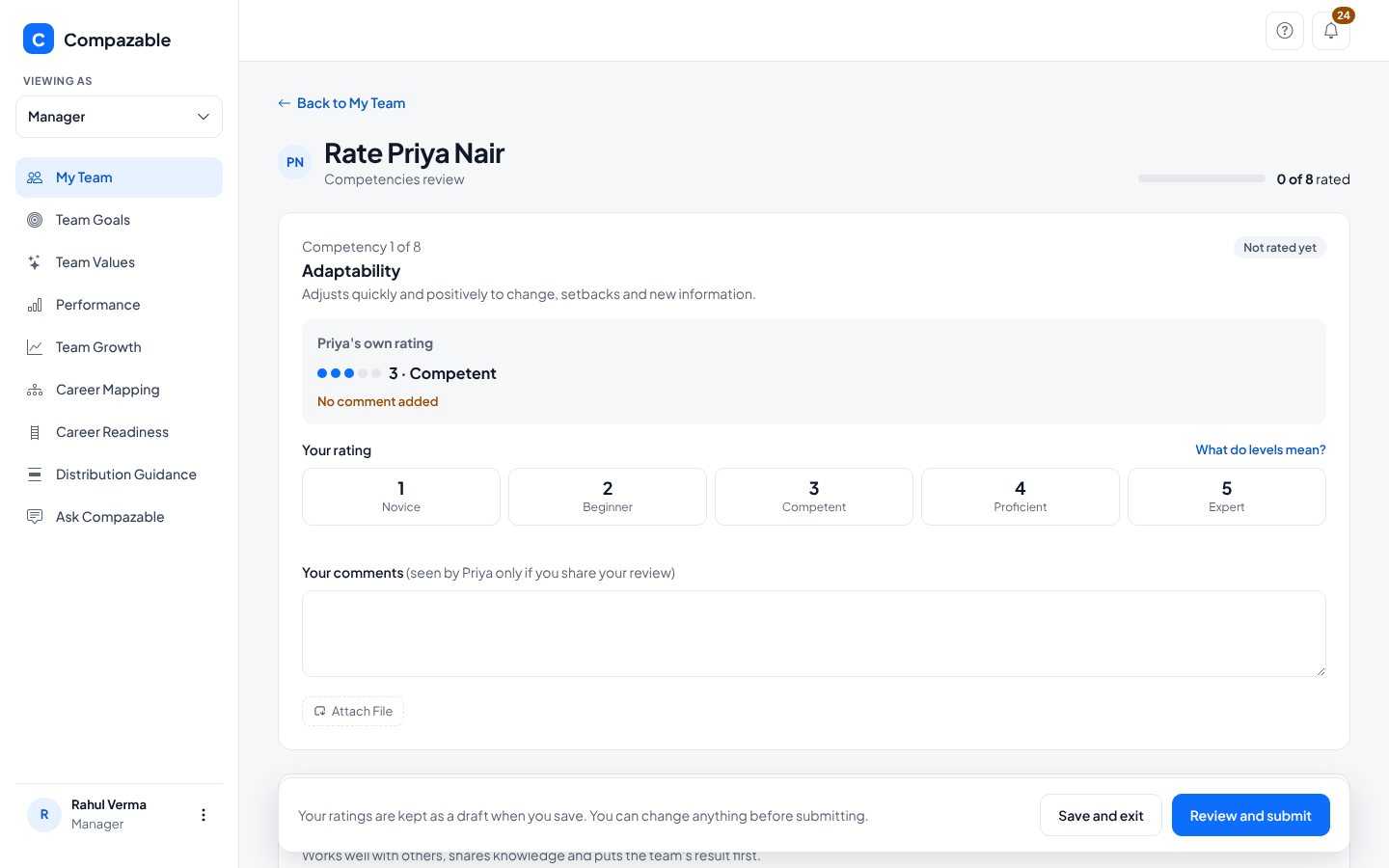Image resolution: width=1389 pixels, height=868 pixels.
Task: Rate Adaptability as 3 Competent
Action: pos(814,497)
